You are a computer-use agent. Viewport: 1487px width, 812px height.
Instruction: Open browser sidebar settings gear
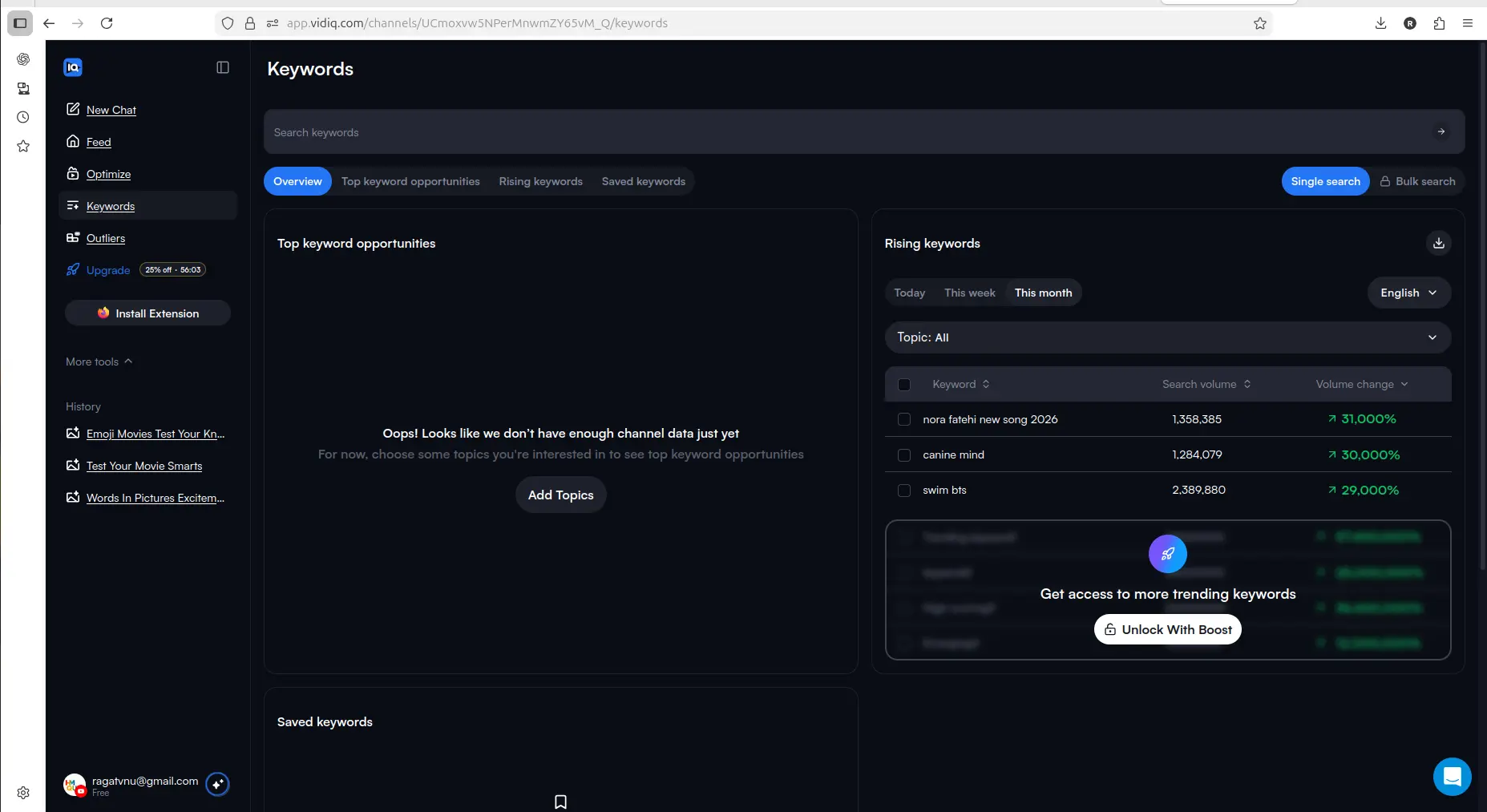[x=23, y=793]
